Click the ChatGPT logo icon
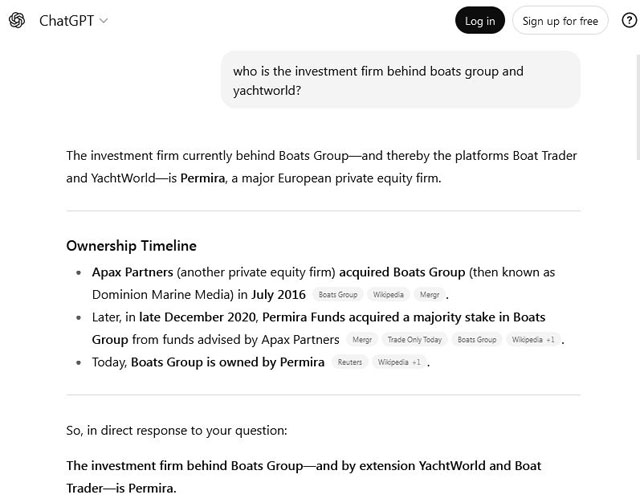 pos(17,20)
